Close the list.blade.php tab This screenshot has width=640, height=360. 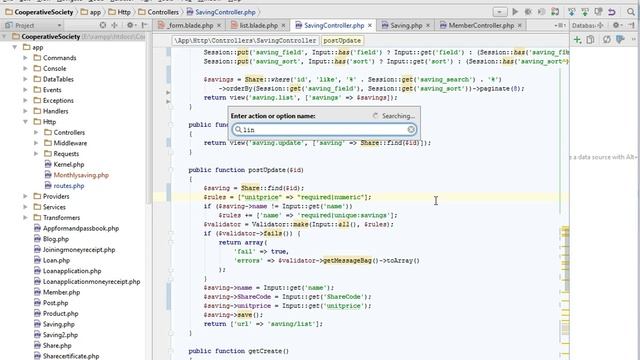click(x=283, y=25)
